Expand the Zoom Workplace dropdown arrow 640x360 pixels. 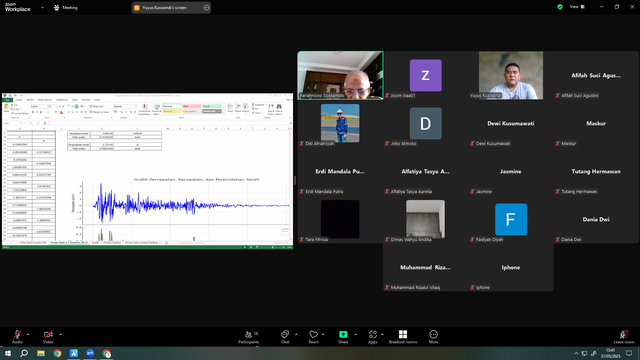42,7
